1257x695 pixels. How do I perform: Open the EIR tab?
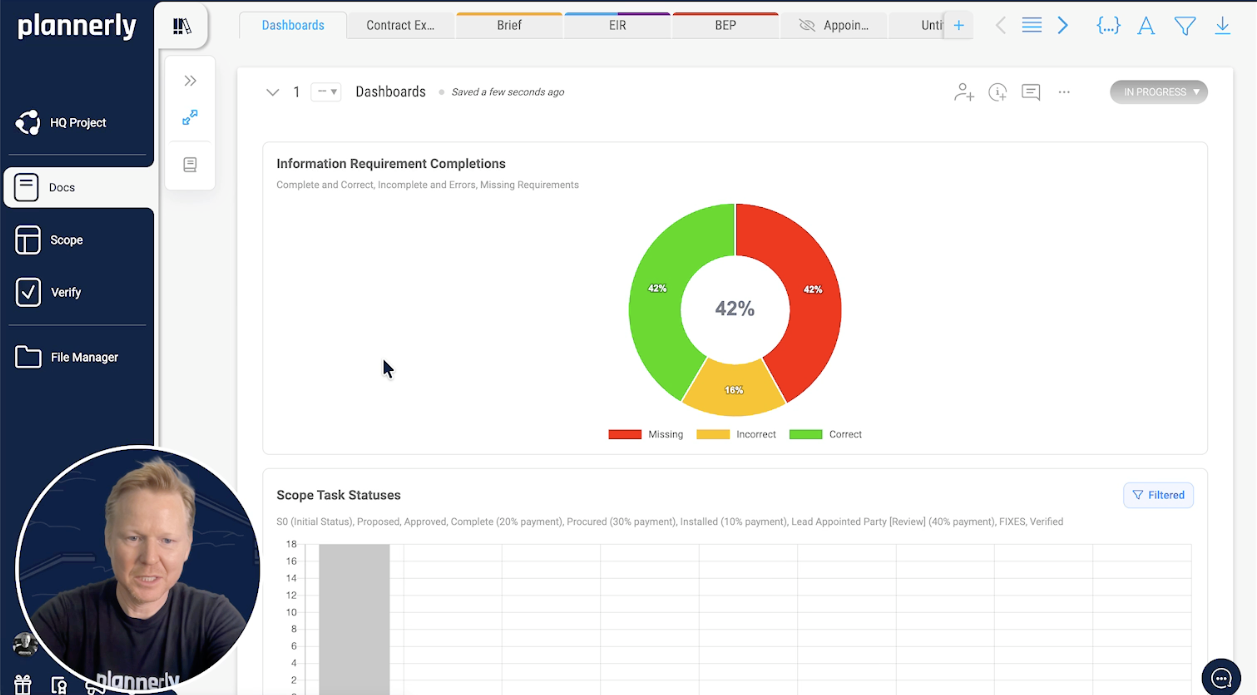pos(618,25)
